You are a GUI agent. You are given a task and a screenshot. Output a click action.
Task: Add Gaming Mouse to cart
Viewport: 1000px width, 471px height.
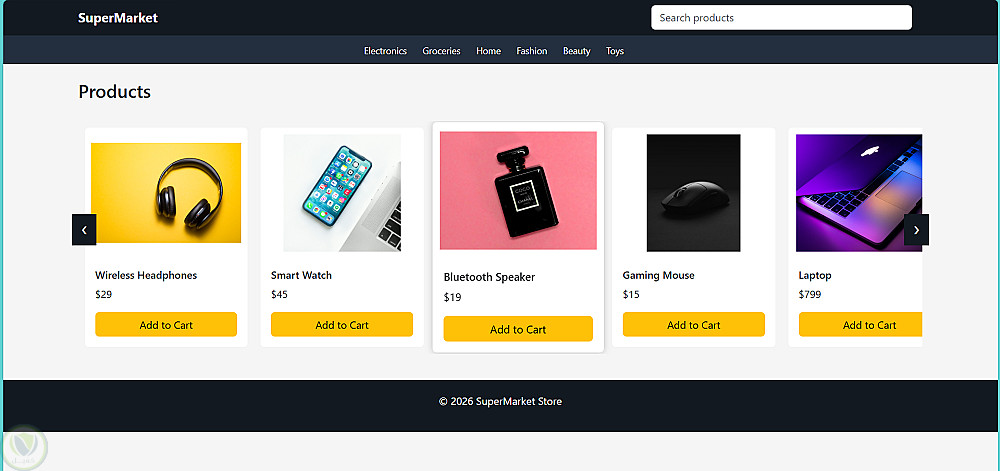[693, 325]
